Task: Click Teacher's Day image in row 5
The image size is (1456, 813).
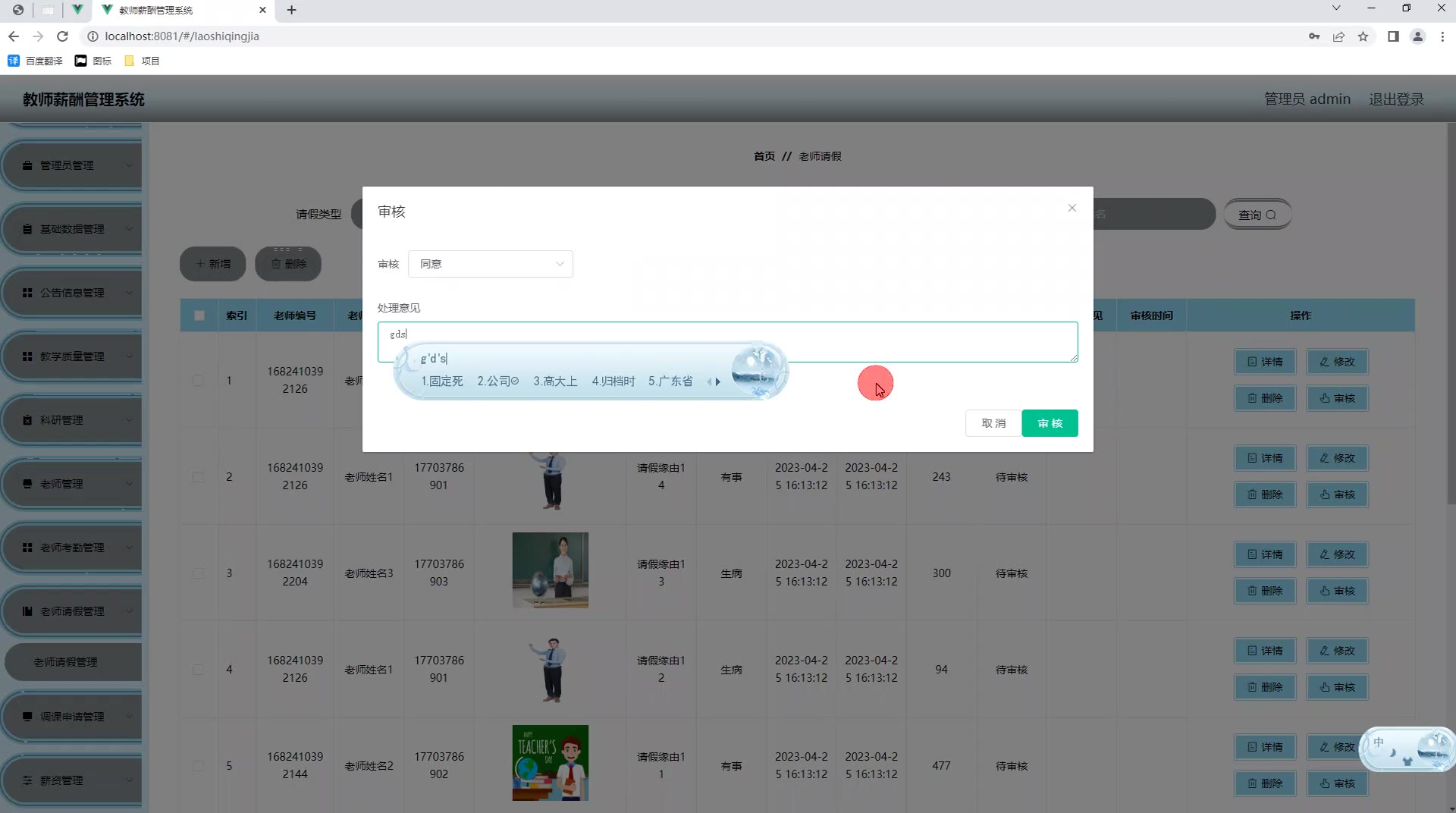Action: 551,763
